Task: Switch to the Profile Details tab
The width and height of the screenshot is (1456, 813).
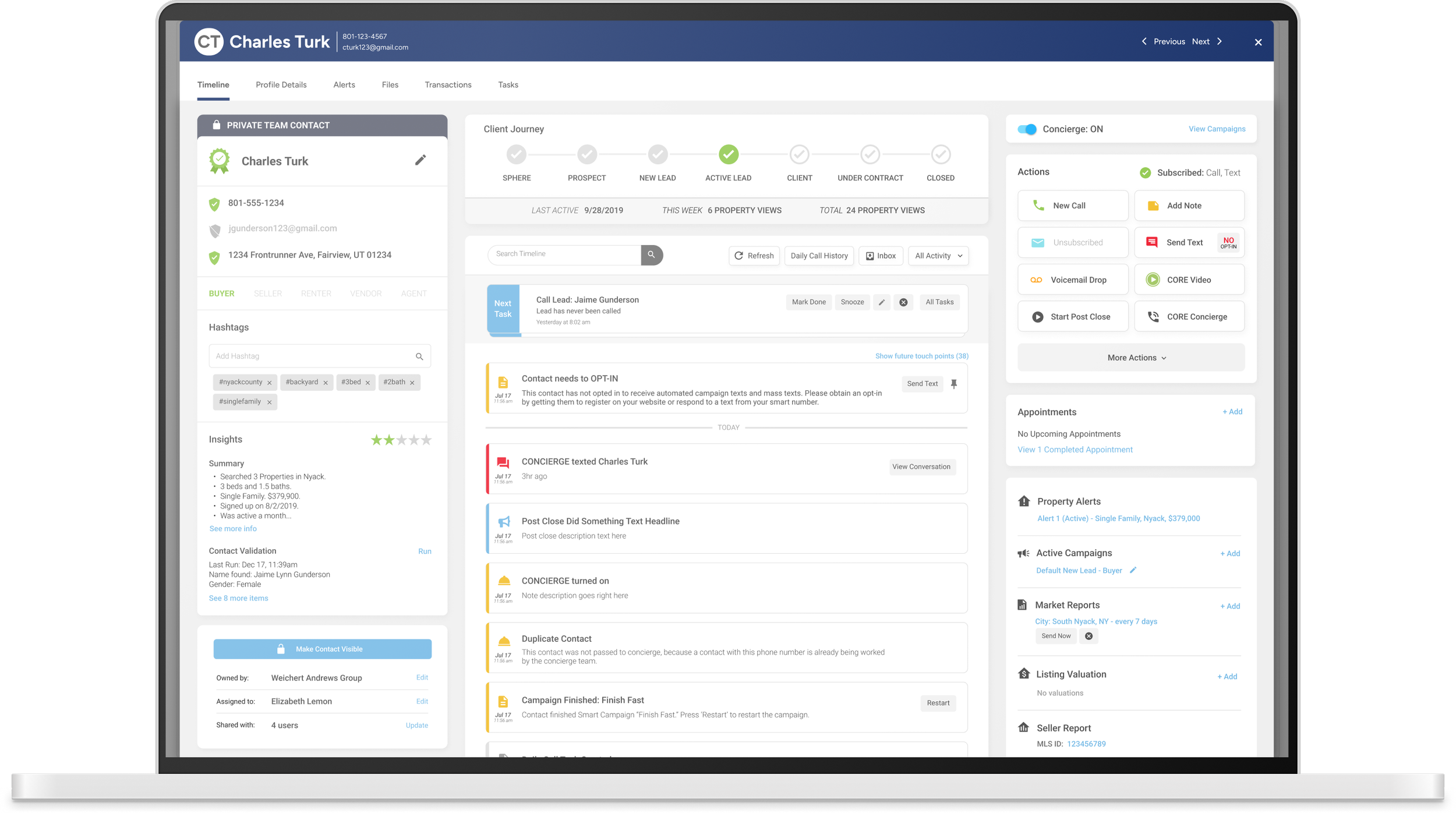Action: [281, 85]
